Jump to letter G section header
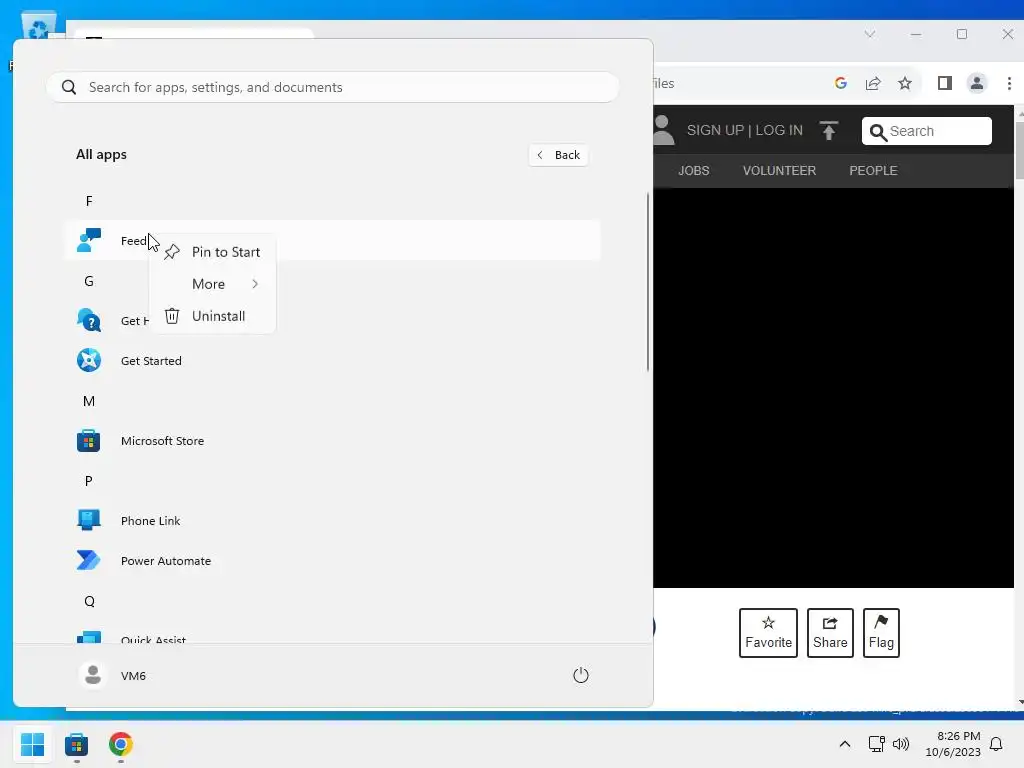The image size is (1024, 768). (x=89, y=281)
